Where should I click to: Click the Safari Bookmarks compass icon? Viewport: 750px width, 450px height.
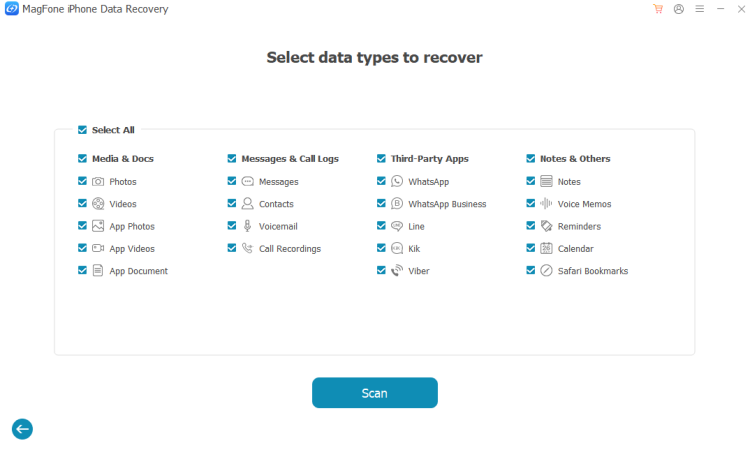pos(546,271)
